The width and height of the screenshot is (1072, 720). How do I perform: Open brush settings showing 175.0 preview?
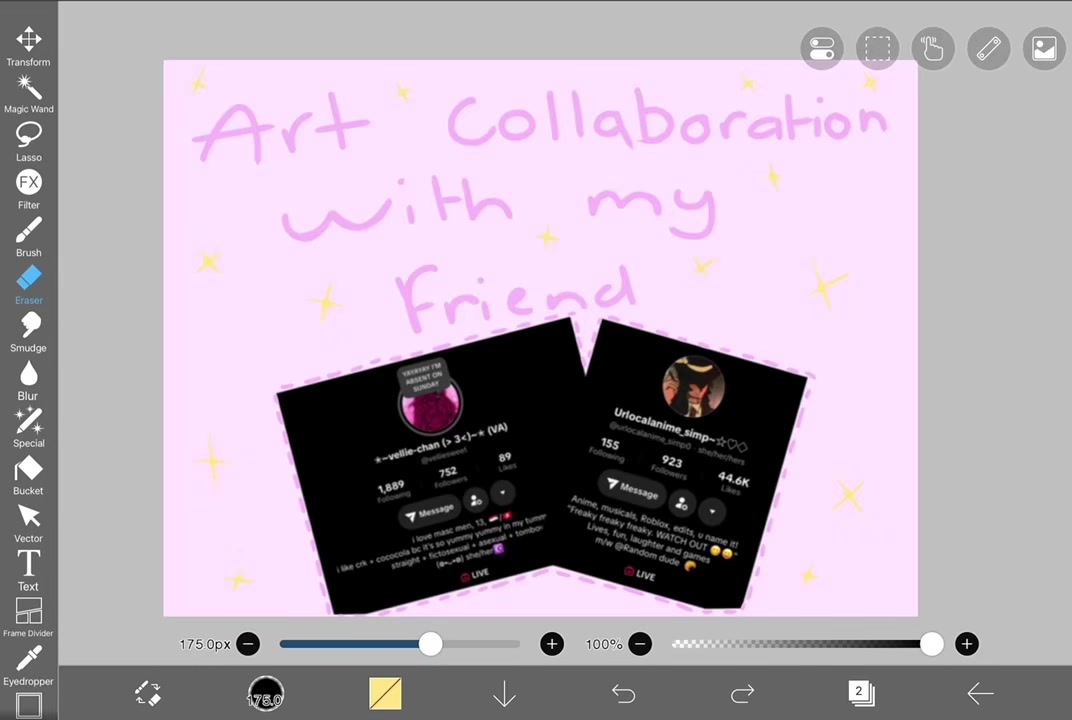pos(265,694)
